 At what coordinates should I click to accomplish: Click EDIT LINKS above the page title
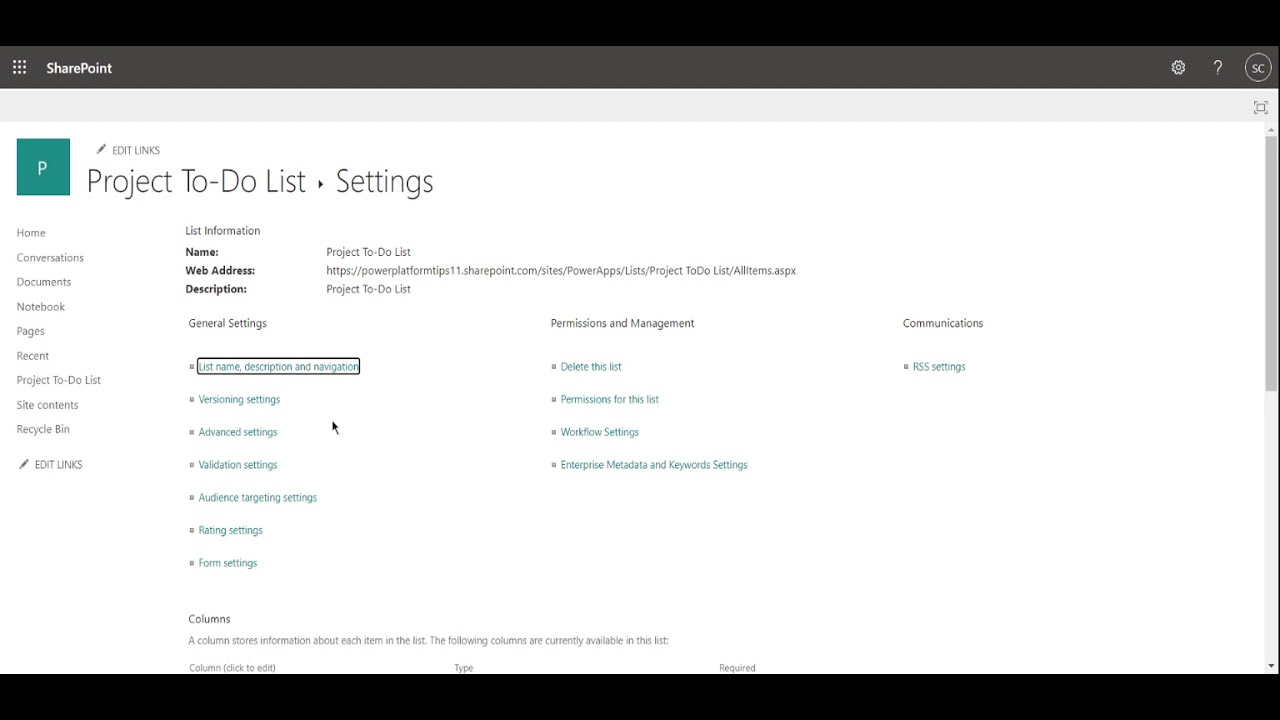tap(128, 150)
